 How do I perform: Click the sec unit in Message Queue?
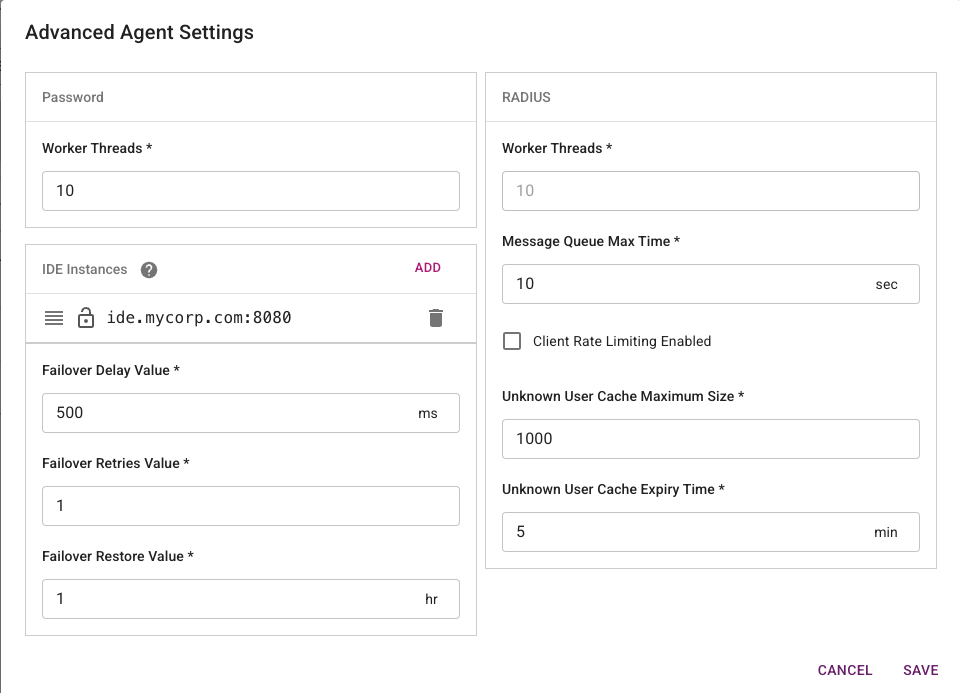pos(886,284)
